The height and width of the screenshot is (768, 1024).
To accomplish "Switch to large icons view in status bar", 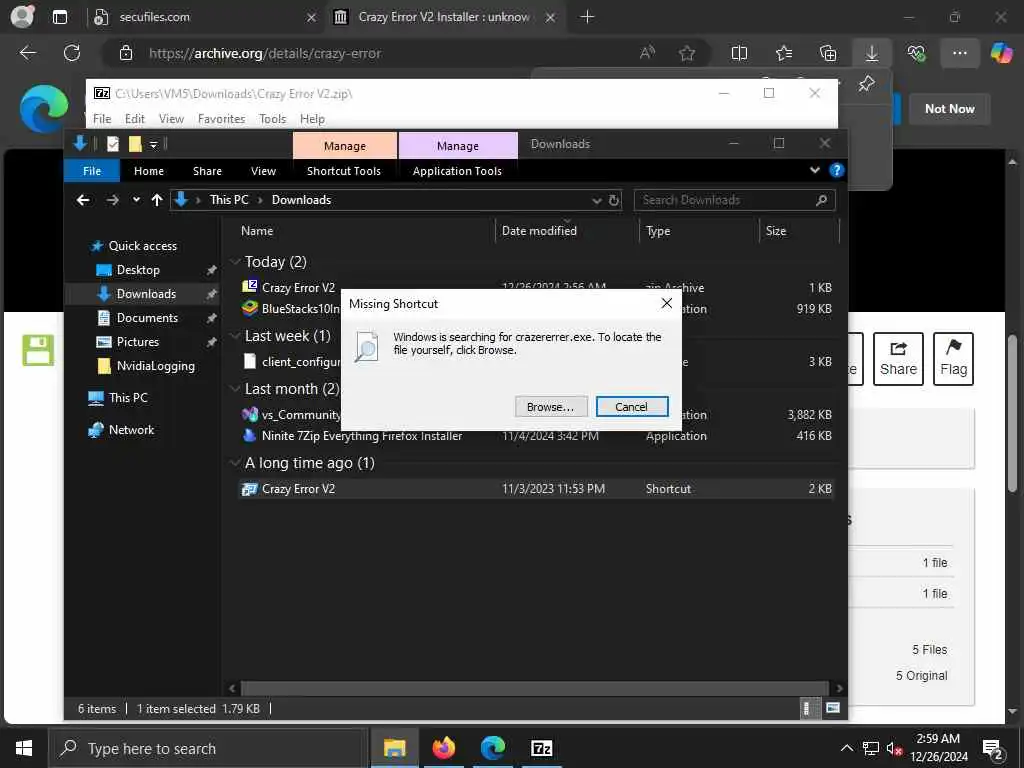I will tap(833, 708).
